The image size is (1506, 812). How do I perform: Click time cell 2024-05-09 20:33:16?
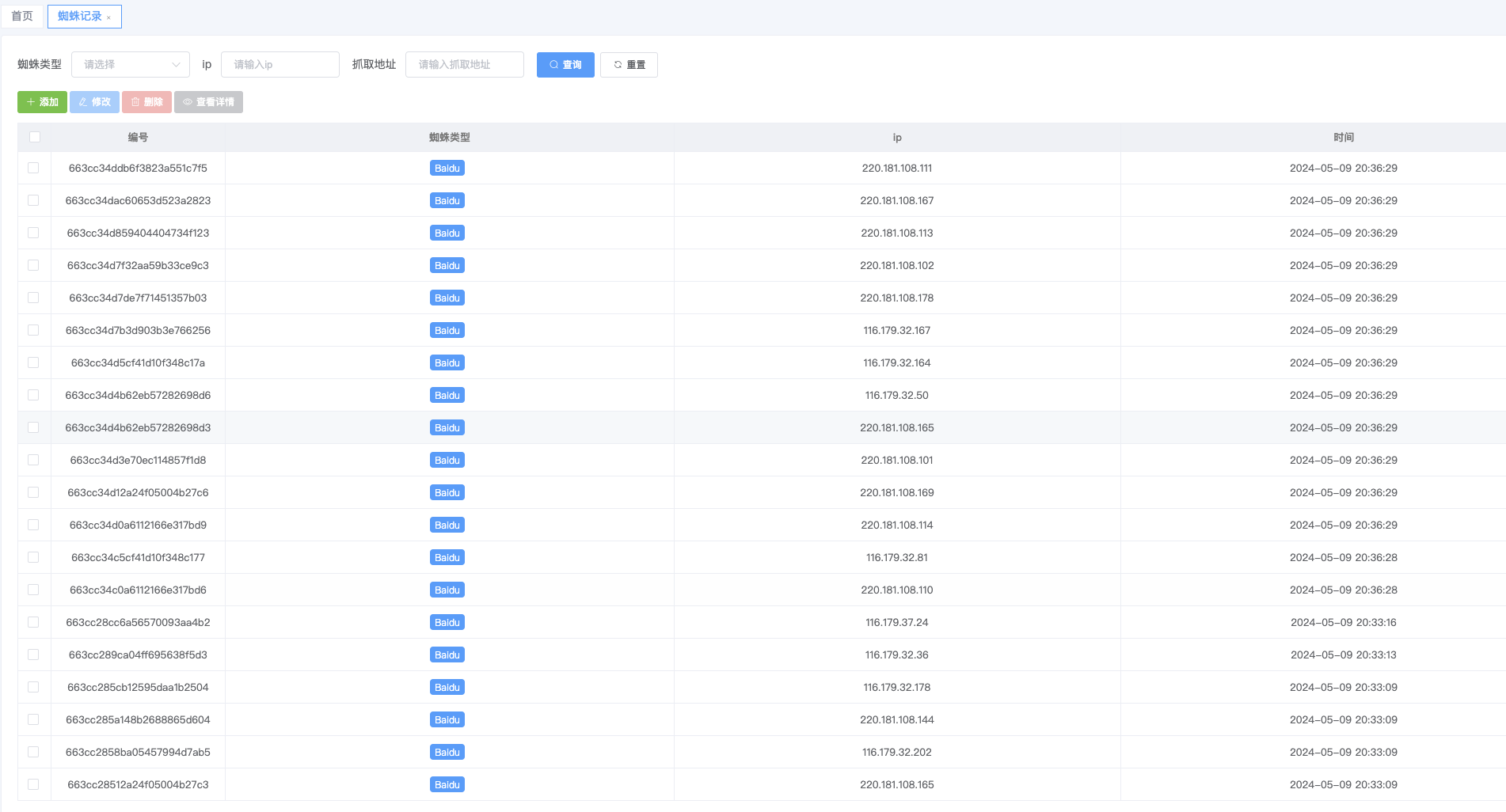tap(1344, 622)
